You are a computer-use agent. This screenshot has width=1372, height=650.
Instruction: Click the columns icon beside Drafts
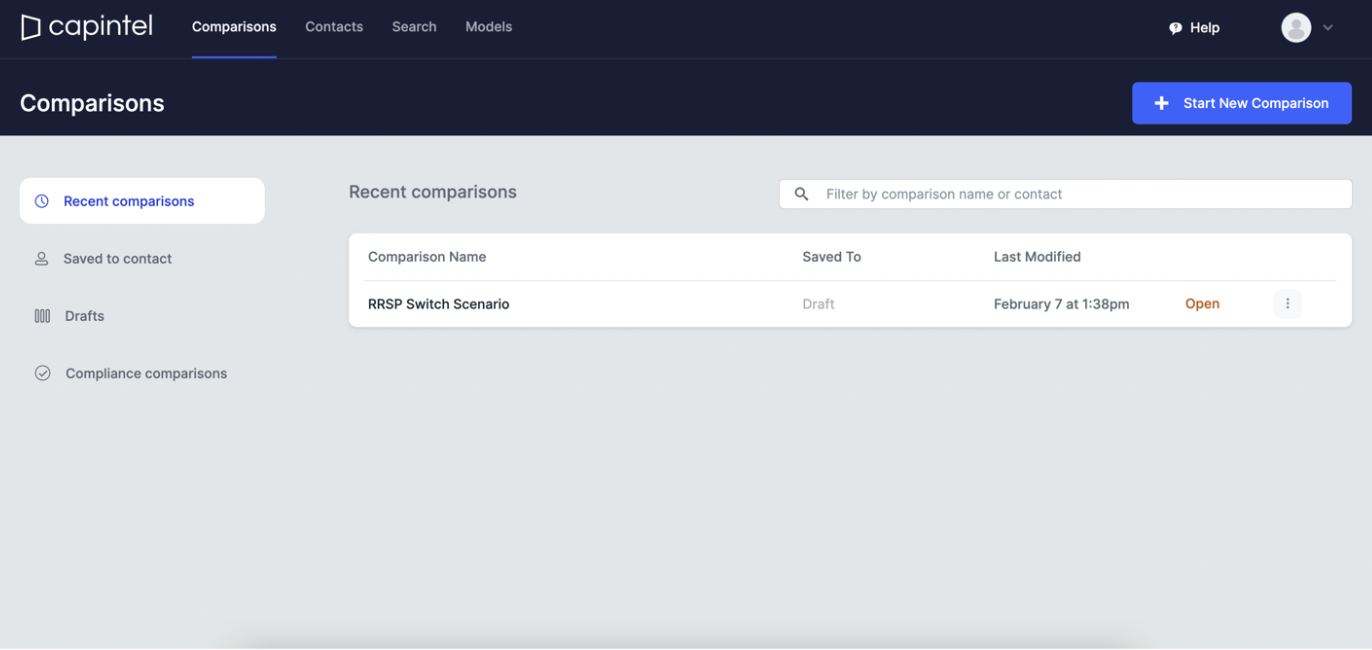42,316
